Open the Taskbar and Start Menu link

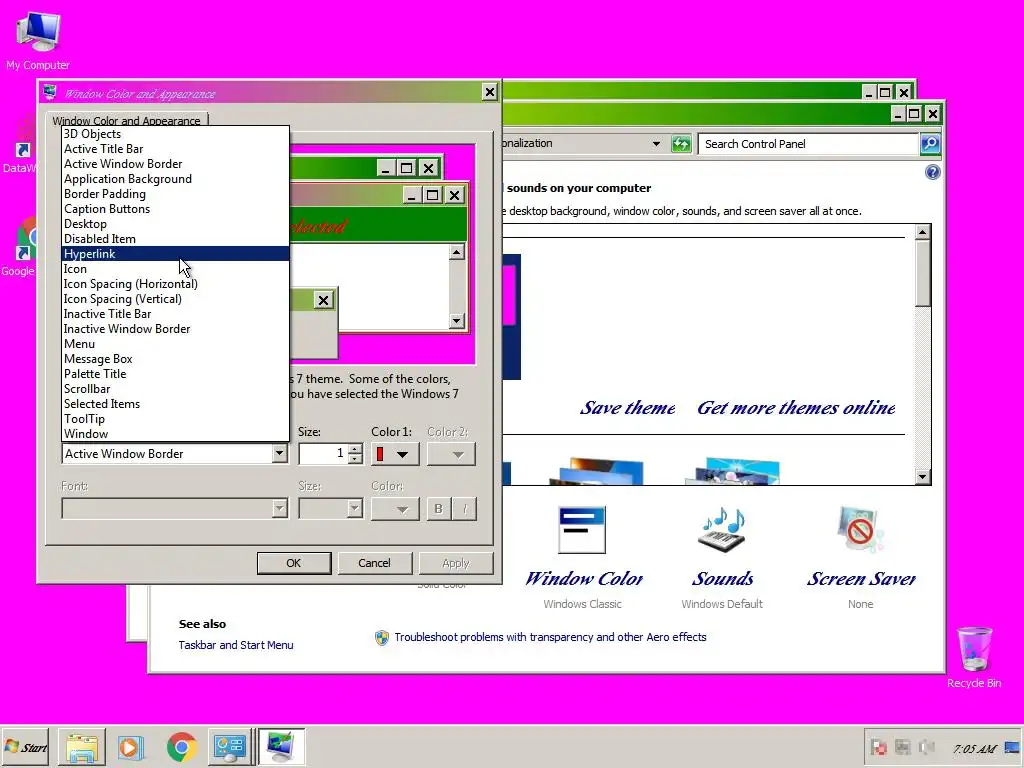click(x=236, y=645)
